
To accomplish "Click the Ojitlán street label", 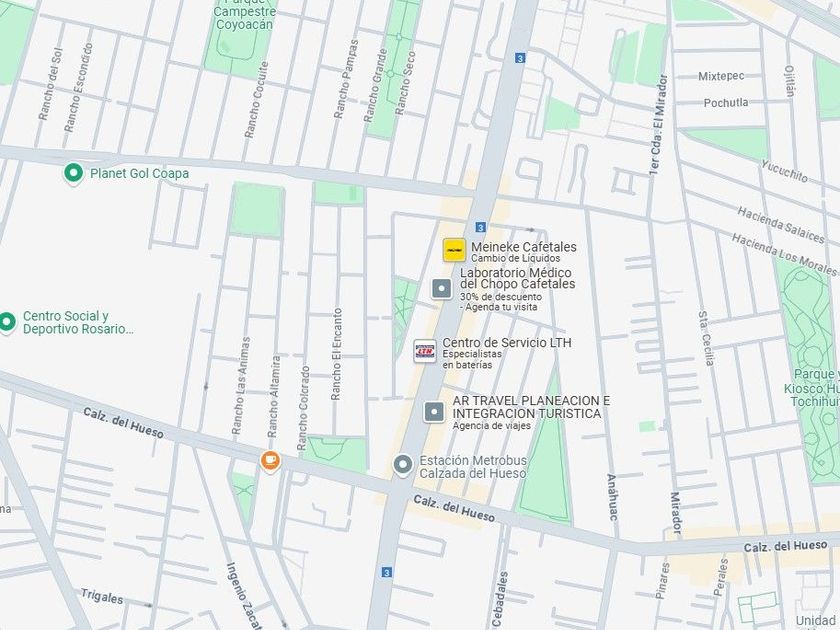I will (x=789, y=81).
